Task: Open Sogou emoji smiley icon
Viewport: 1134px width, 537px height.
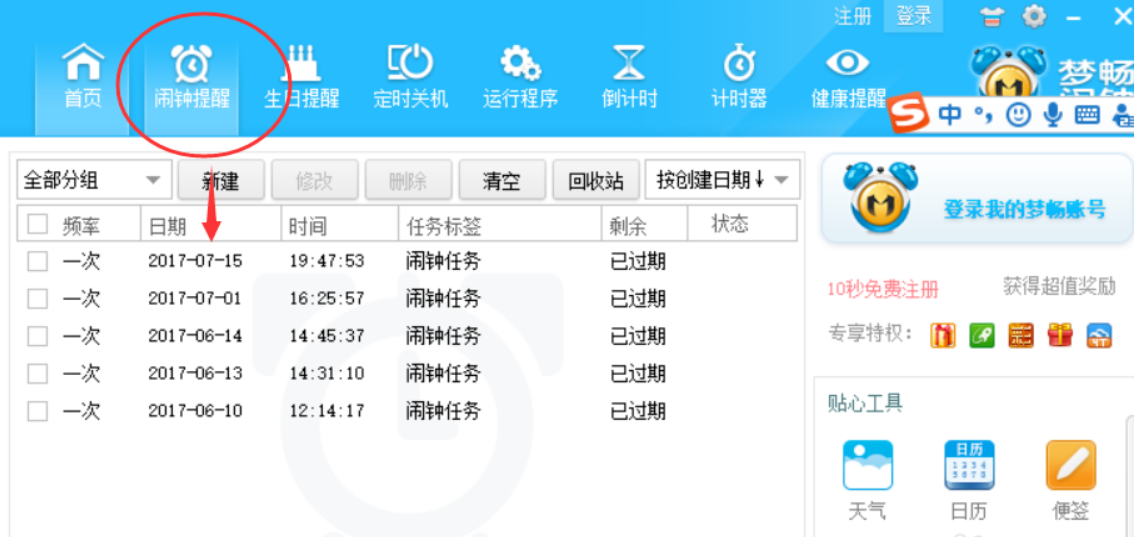Action: coord(1018,114)
